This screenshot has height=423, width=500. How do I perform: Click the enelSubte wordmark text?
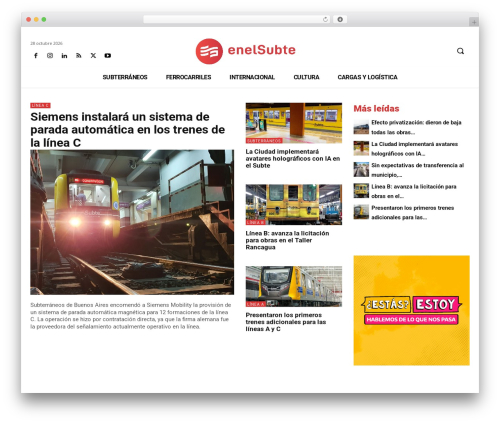pos(262,50)
